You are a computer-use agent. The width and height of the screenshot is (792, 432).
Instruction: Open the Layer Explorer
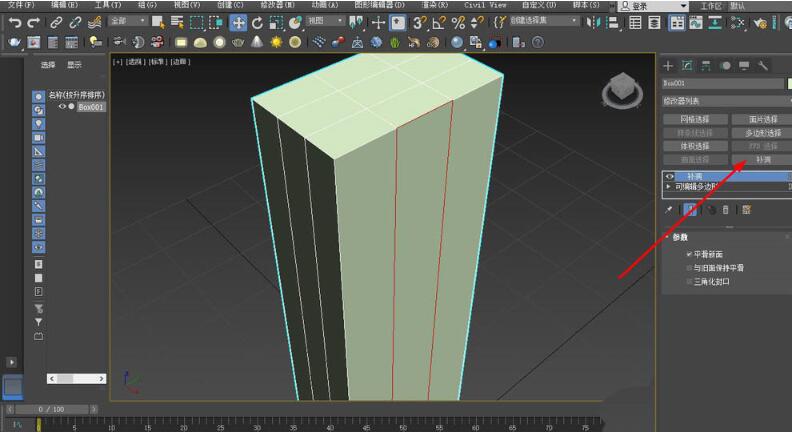tap(655, 23)
